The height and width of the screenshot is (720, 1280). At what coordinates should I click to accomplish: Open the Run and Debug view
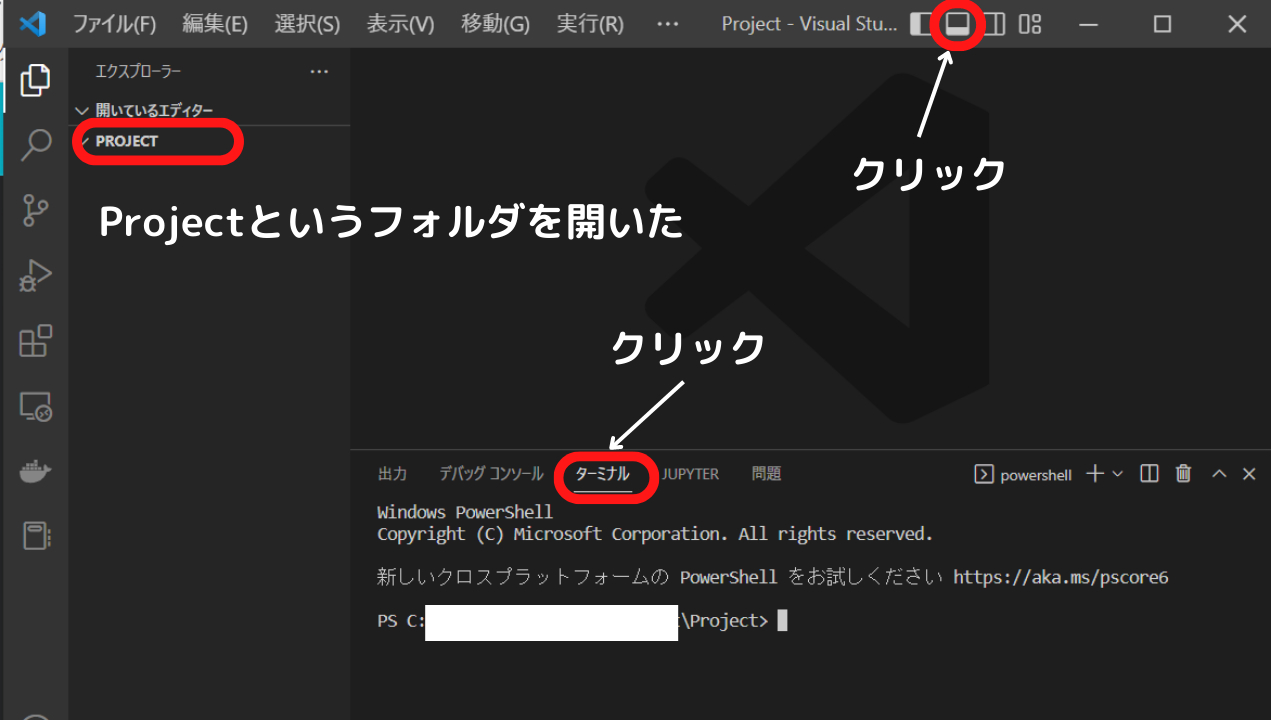pos(35,275)
